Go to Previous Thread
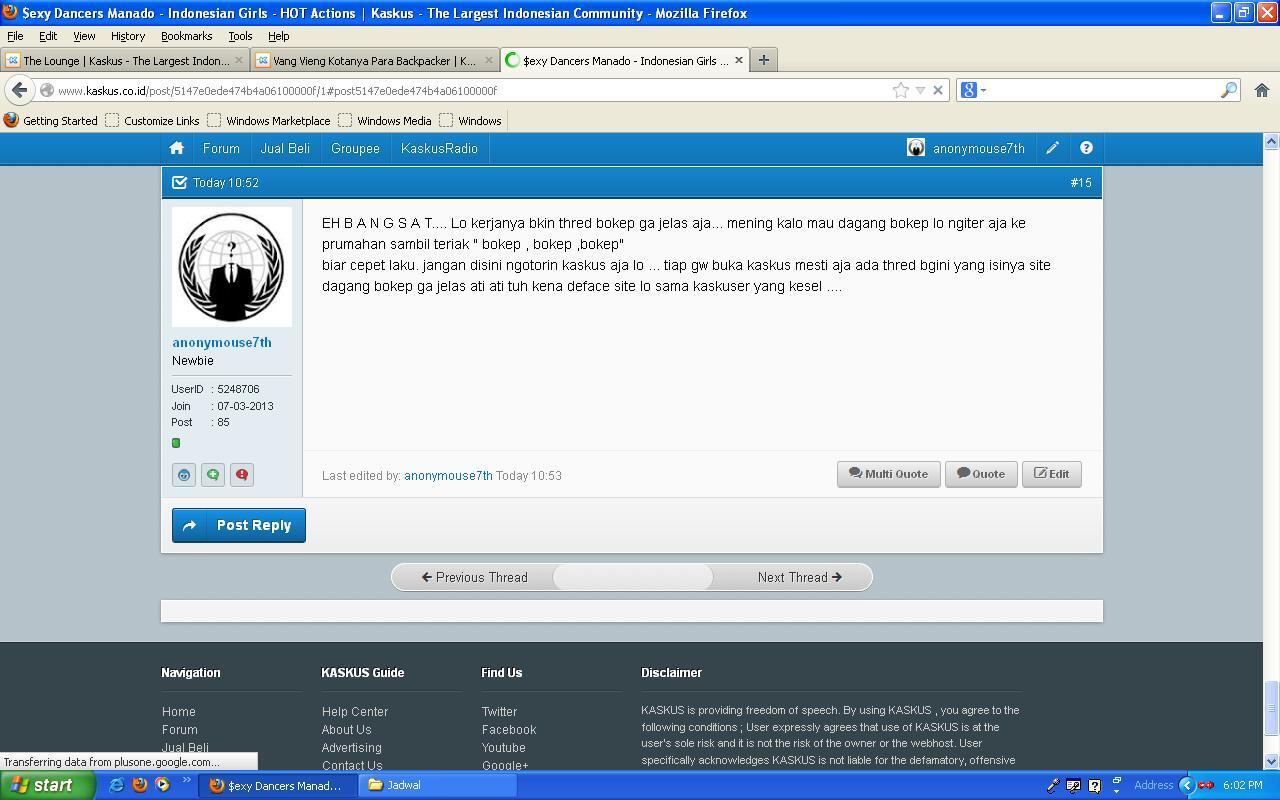This screenshot has width=1280, height=800. pos(474,577)
